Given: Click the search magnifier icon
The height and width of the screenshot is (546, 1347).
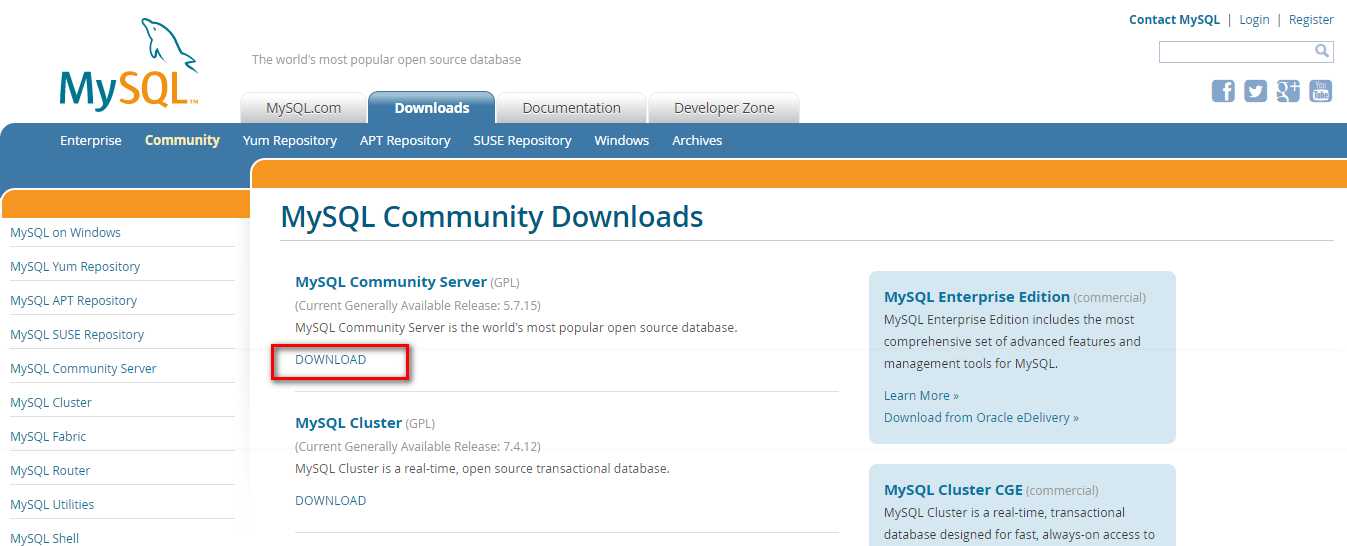Looking at the screenshot, I should pos(1322,51).
